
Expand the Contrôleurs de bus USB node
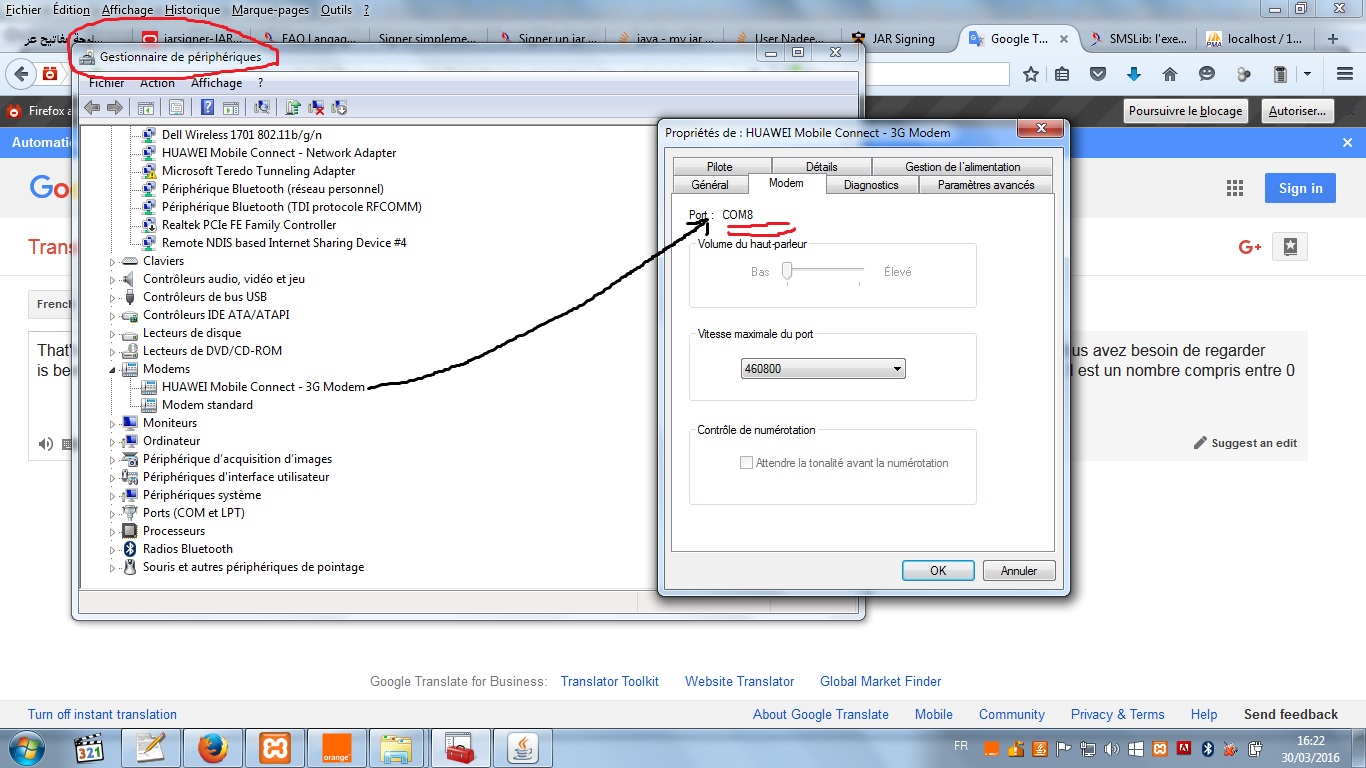[113, 297]
